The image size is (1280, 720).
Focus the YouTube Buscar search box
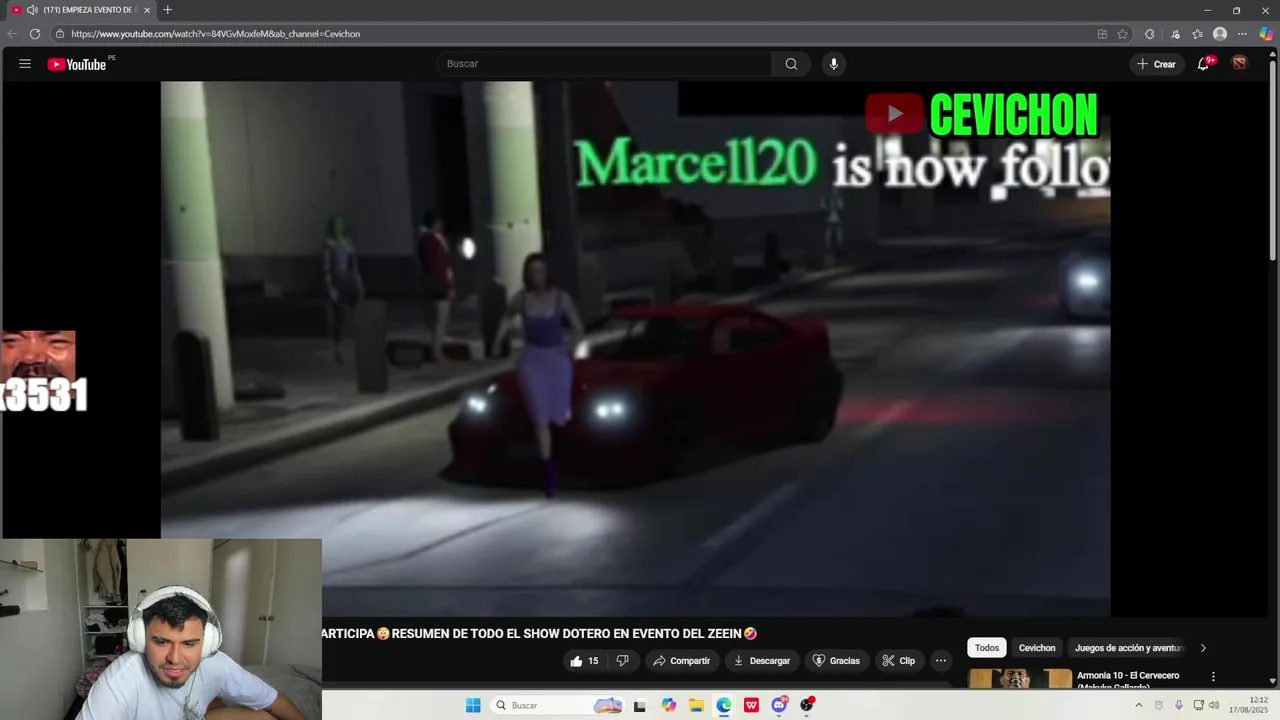pos(604,64)
